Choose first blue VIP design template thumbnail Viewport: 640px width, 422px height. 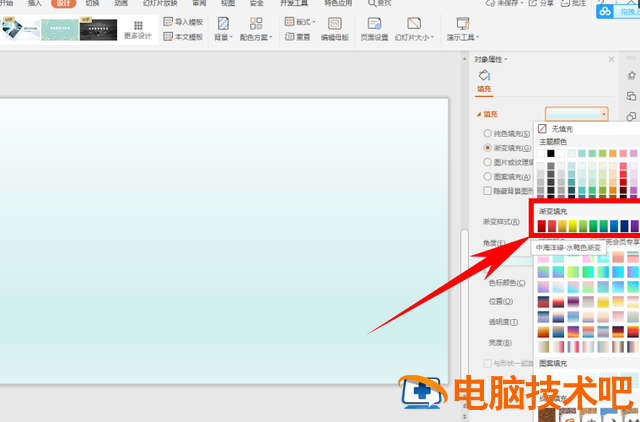[20, 29]
